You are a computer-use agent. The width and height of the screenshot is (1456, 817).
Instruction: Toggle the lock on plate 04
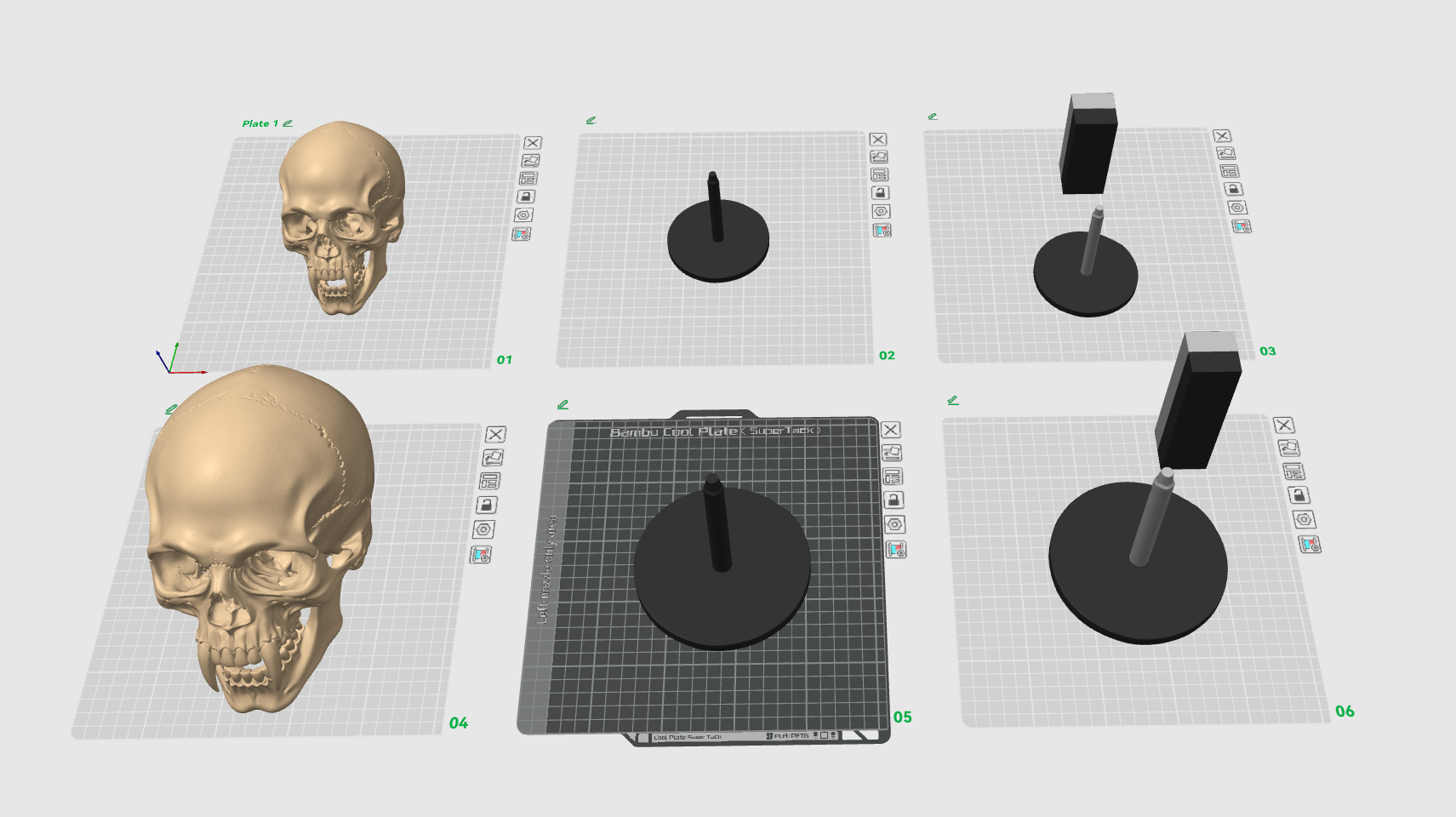pyautogui.click(x=486, y=505)
